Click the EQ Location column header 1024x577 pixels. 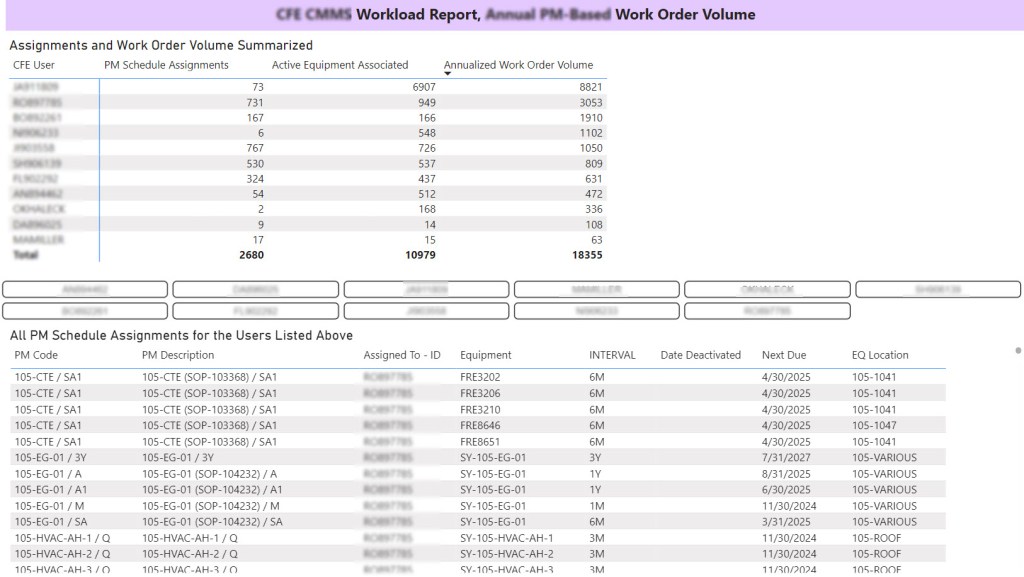click(880, 355)
